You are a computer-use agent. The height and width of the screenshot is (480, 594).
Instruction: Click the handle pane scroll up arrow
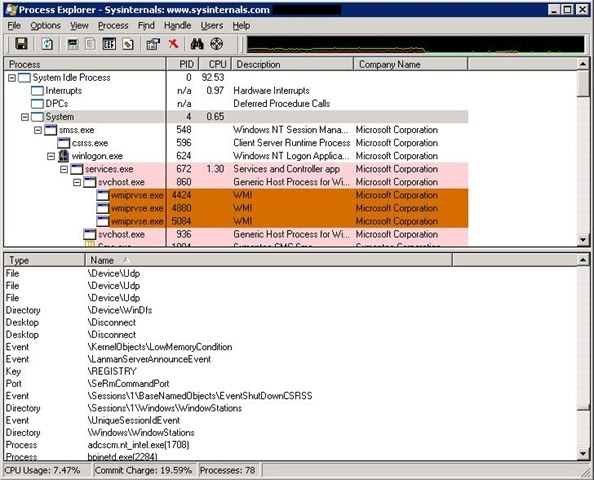(x=583, y=260)
